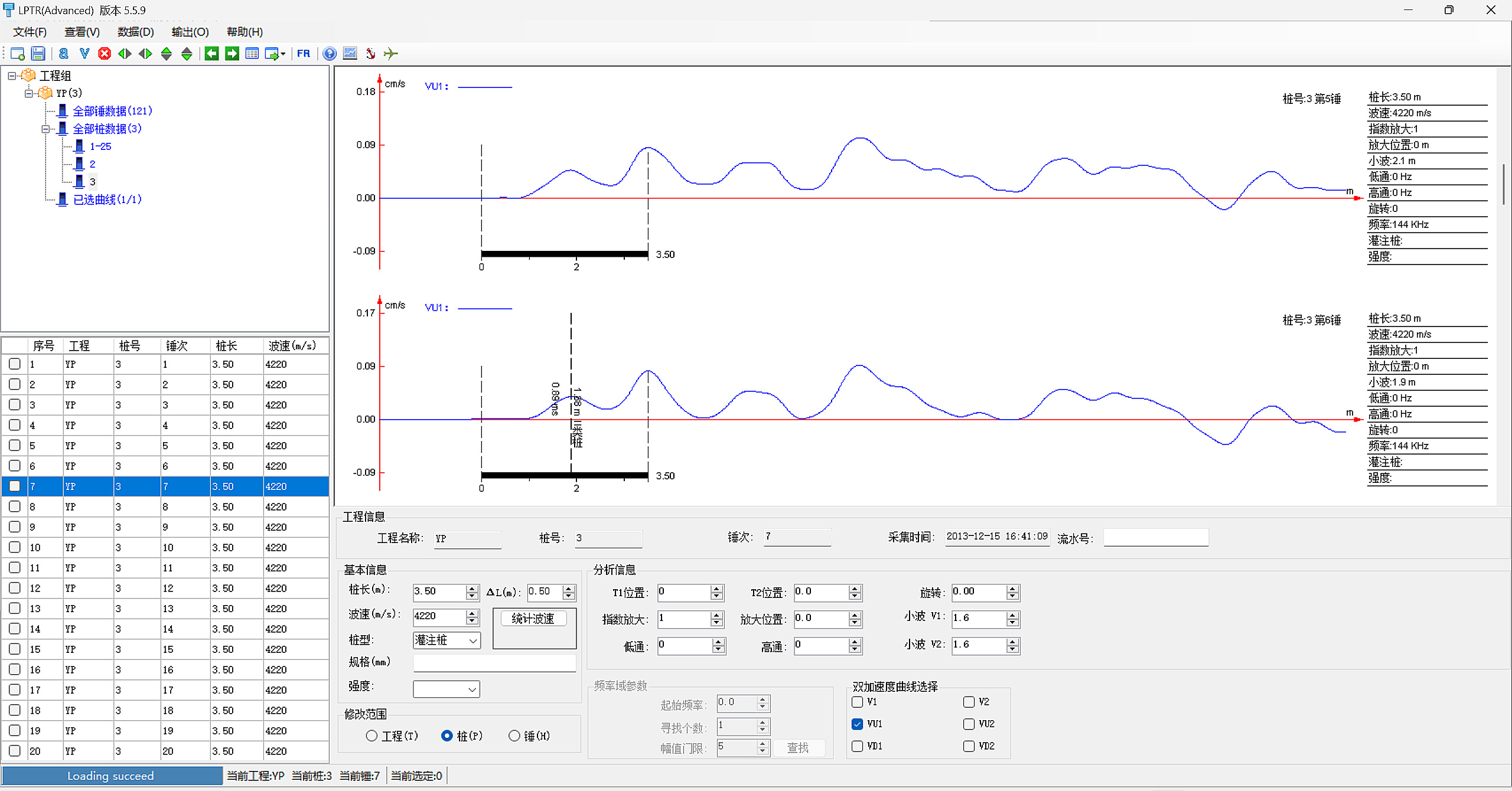This screenshot has width=1512, height=791.
Task: Click the airplane toolbar icon
Action: (390, 54)
